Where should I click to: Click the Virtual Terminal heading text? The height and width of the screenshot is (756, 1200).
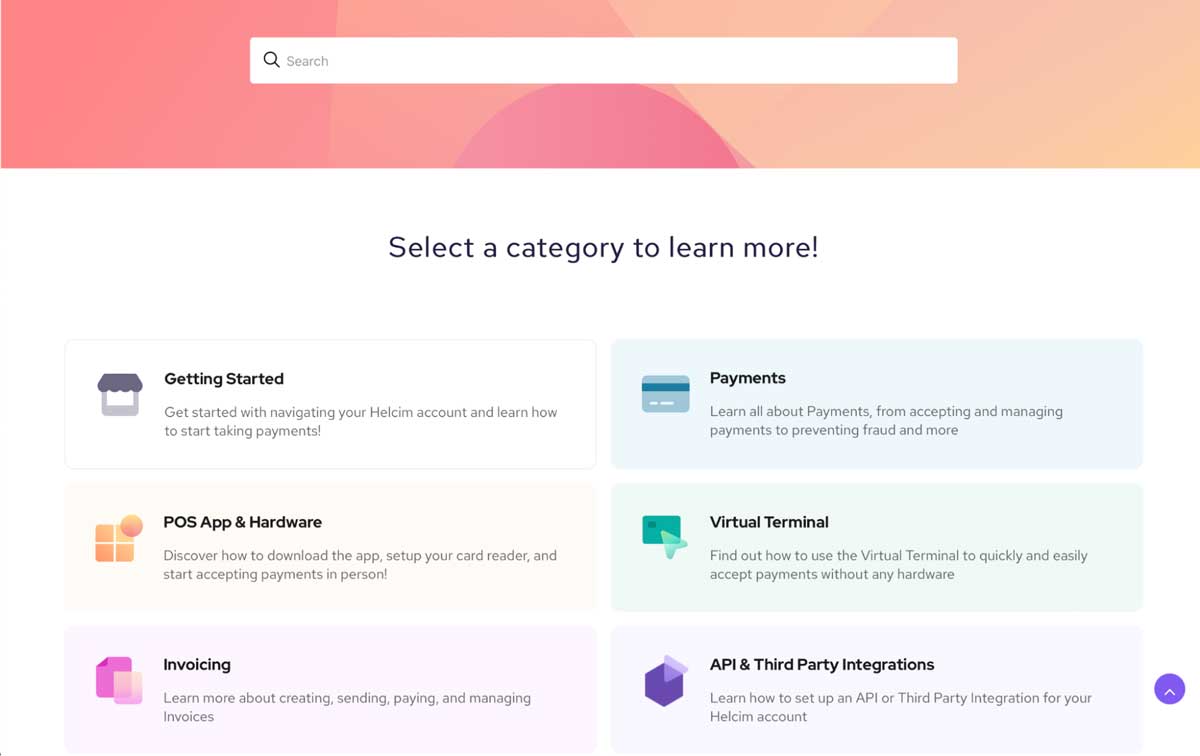[768, 522]
